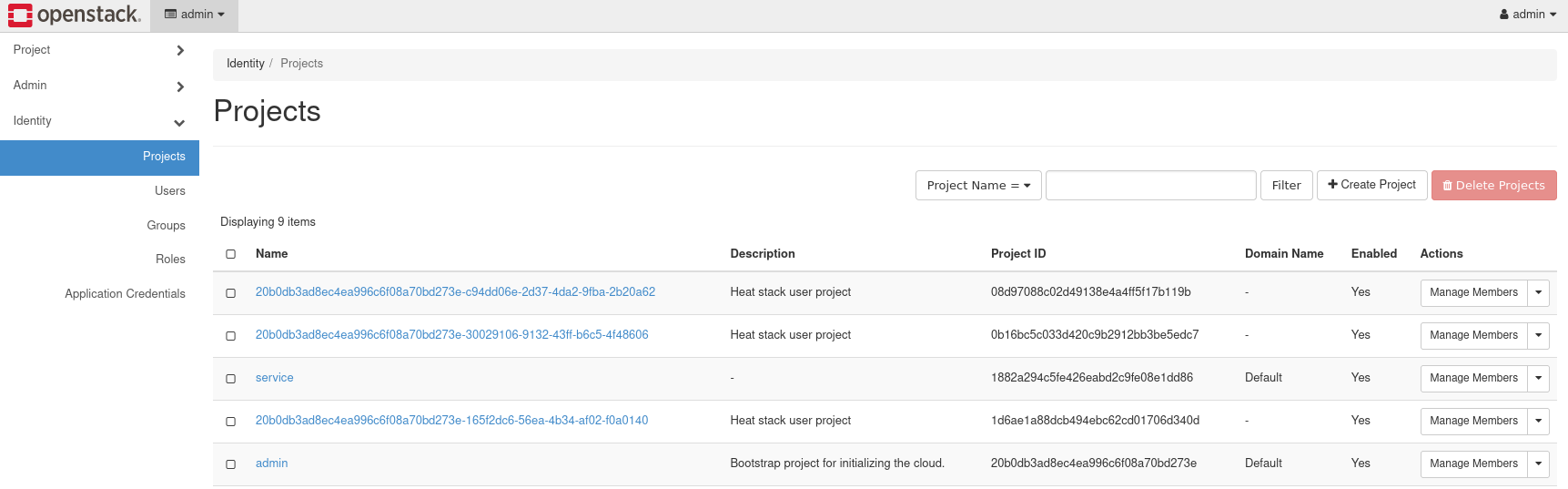Open Application Credentials in sidebar
This screenshot has height=489, width=1568.
(125, 294)
